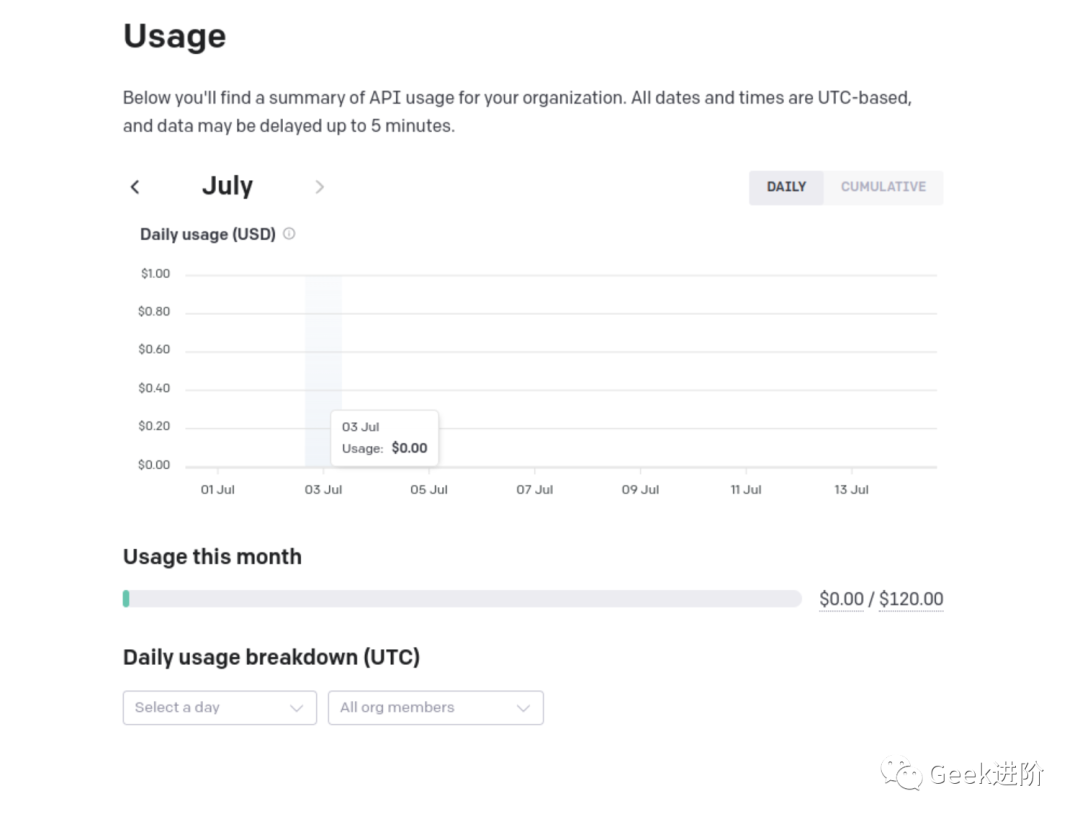The image size is (1080, 822).
Task: Click the 13 Jul label on the chart axis
Action: [852, 490]
